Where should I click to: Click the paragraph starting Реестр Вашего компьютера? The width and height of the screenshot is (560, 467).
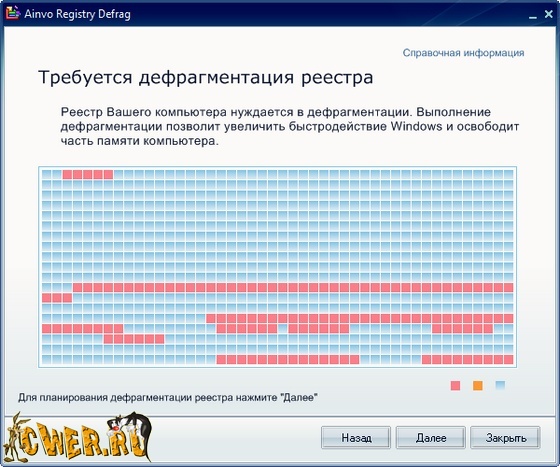tap(290, 126)
